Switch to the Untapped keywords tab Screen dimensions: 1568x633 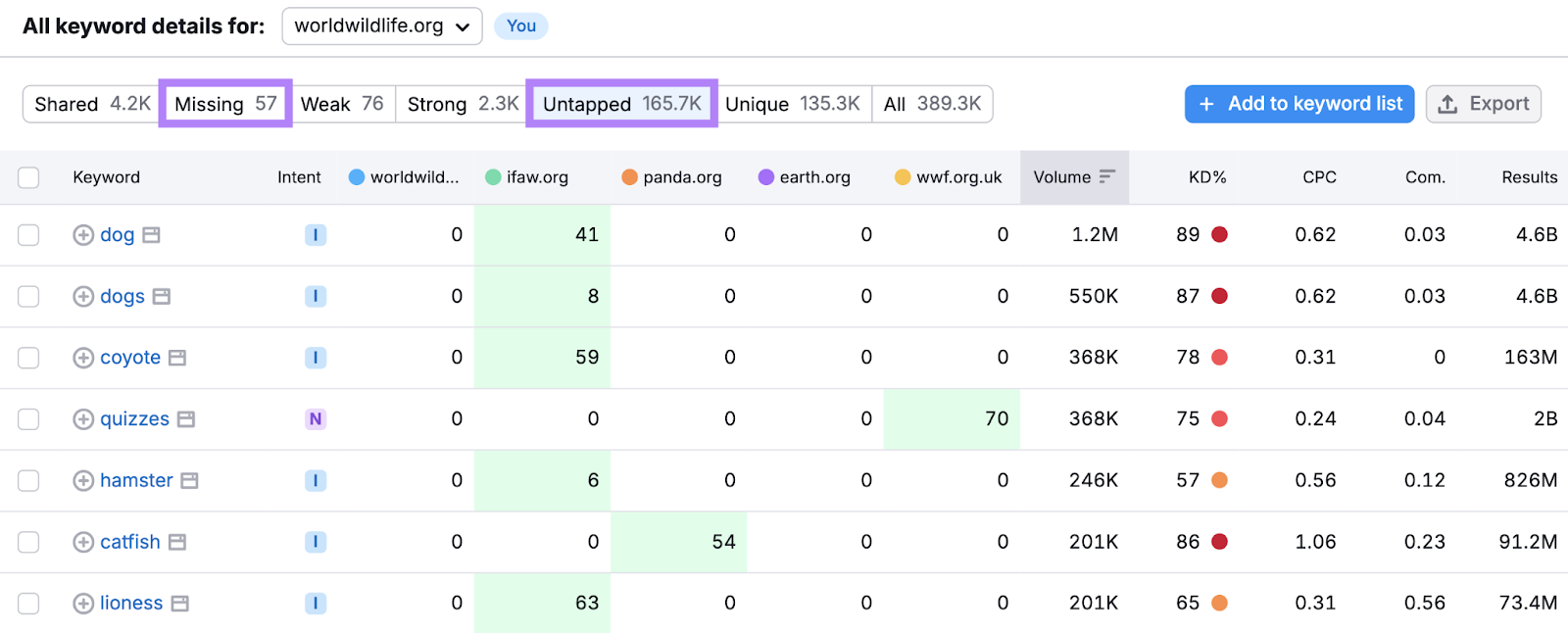click(622, 104)
